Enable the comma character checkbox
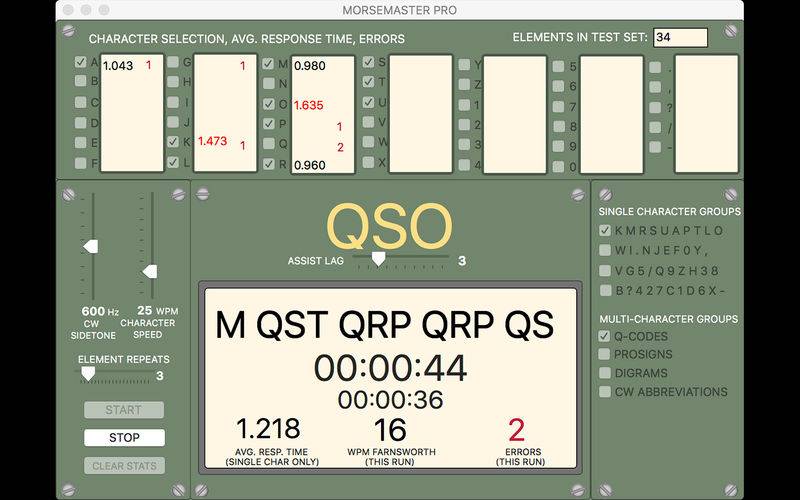The image size is (800, 500). pos(656,87)
